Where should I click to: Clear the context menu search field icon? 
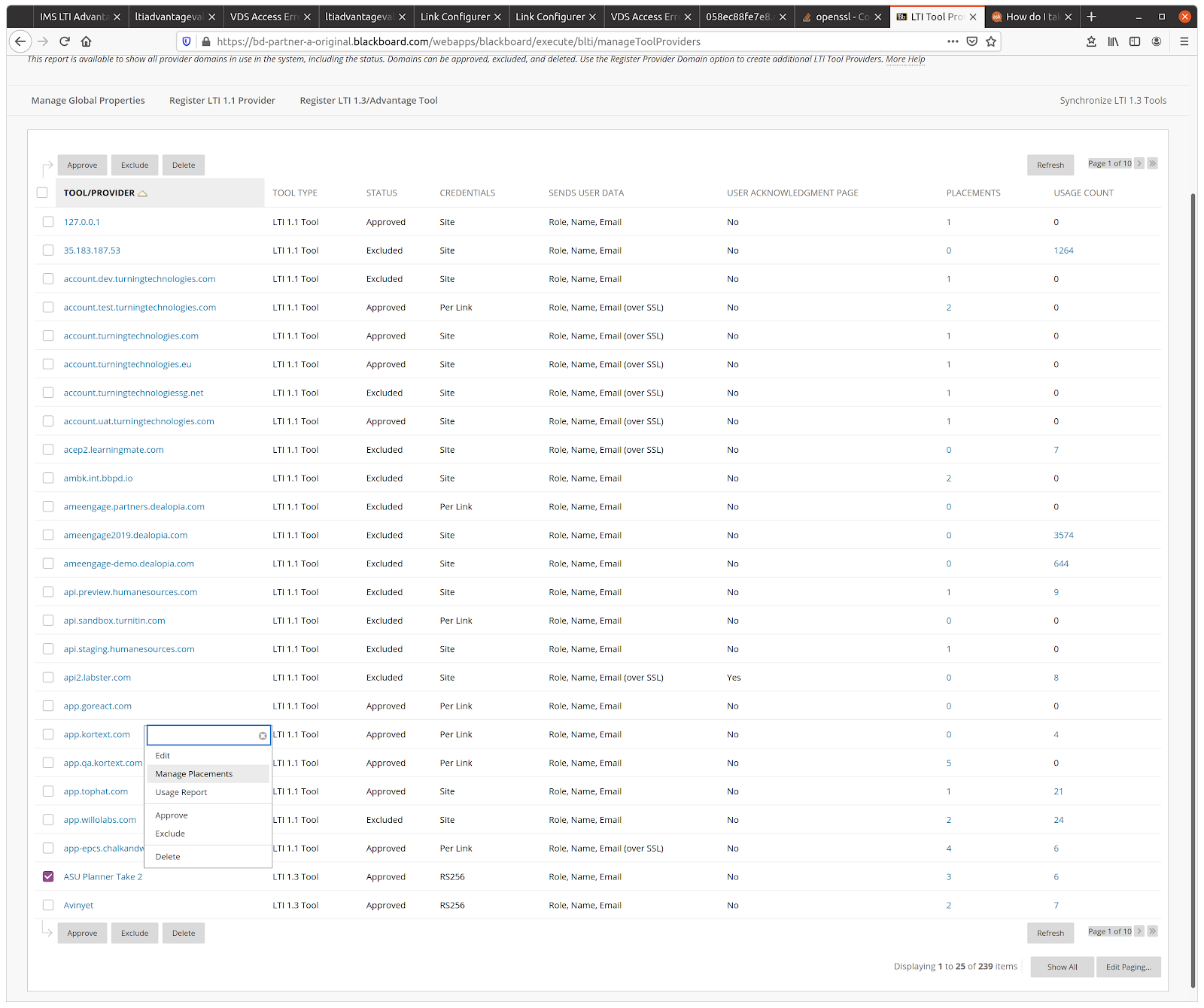click(263, 736)
